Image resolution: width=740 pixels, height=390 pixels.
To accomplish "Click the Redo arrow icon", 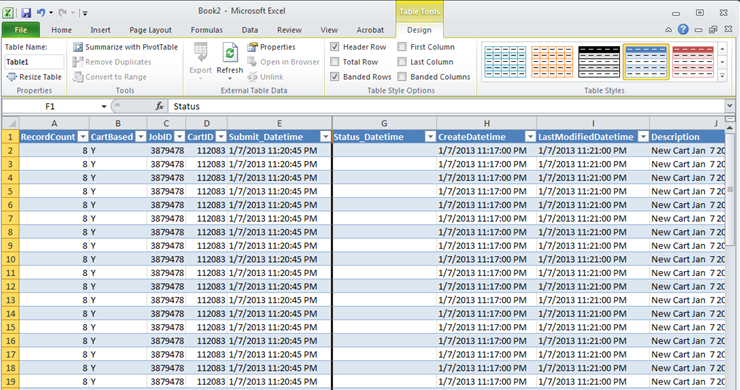I will [x=62, y=13].
